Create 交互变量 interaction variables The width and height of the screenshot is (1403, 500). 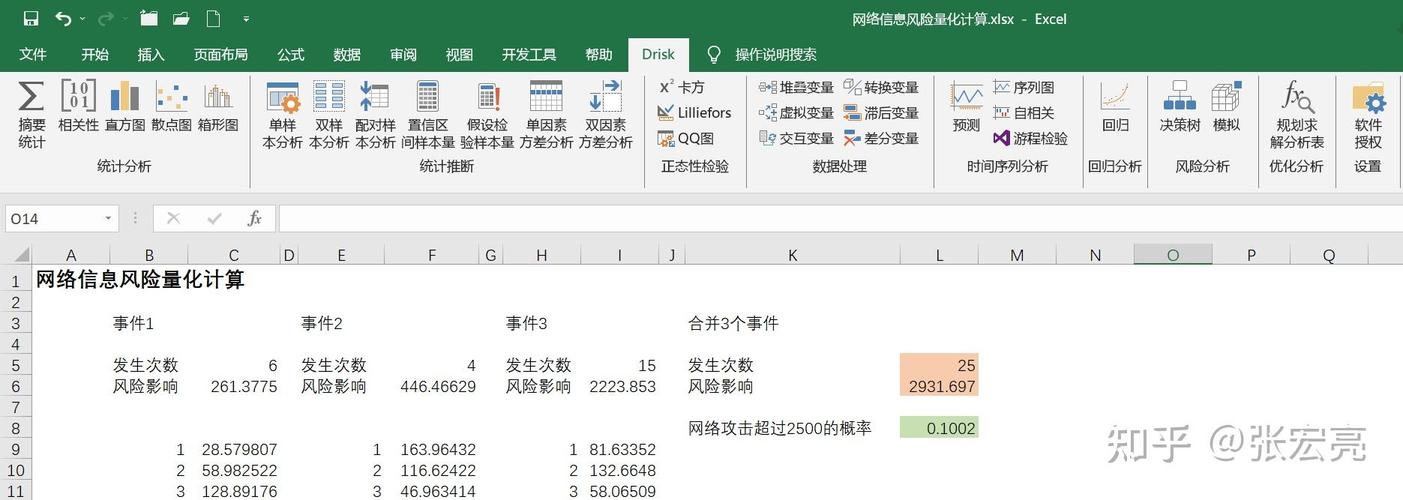pos(796,138)
